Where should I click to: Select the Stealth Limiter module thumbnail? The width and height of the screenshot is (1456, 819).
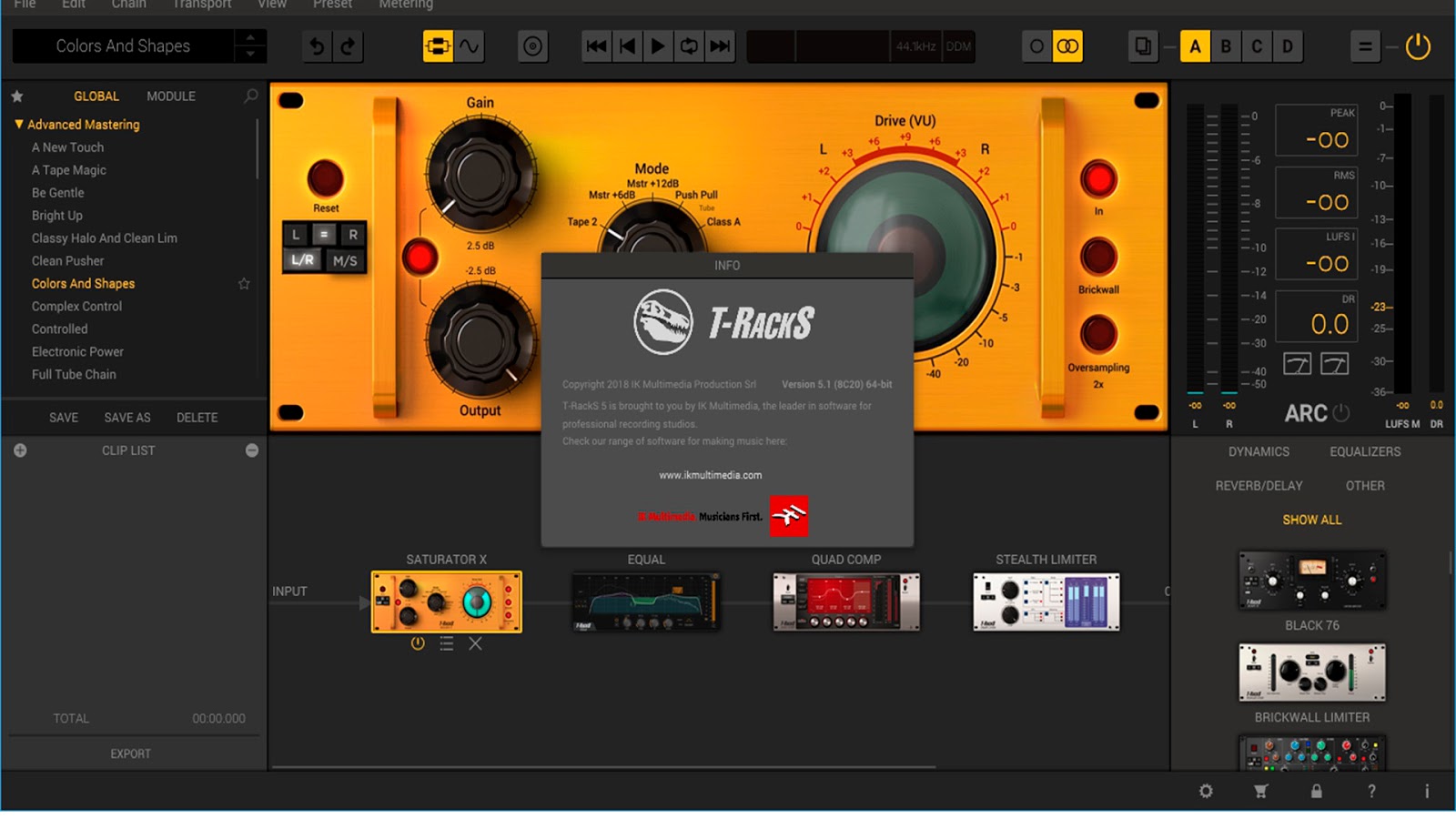tap(1046, 602)
